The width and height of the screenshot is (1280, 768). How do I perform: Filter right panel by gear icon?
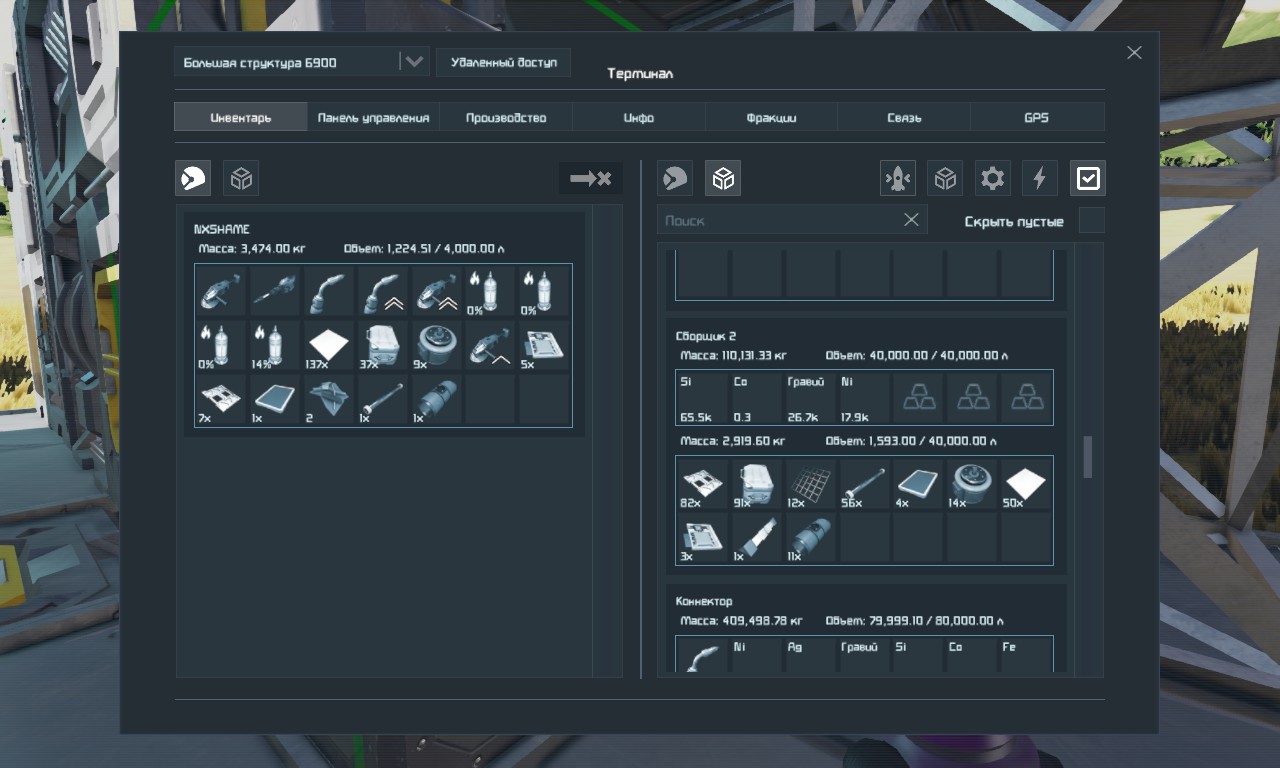[992, 178]
